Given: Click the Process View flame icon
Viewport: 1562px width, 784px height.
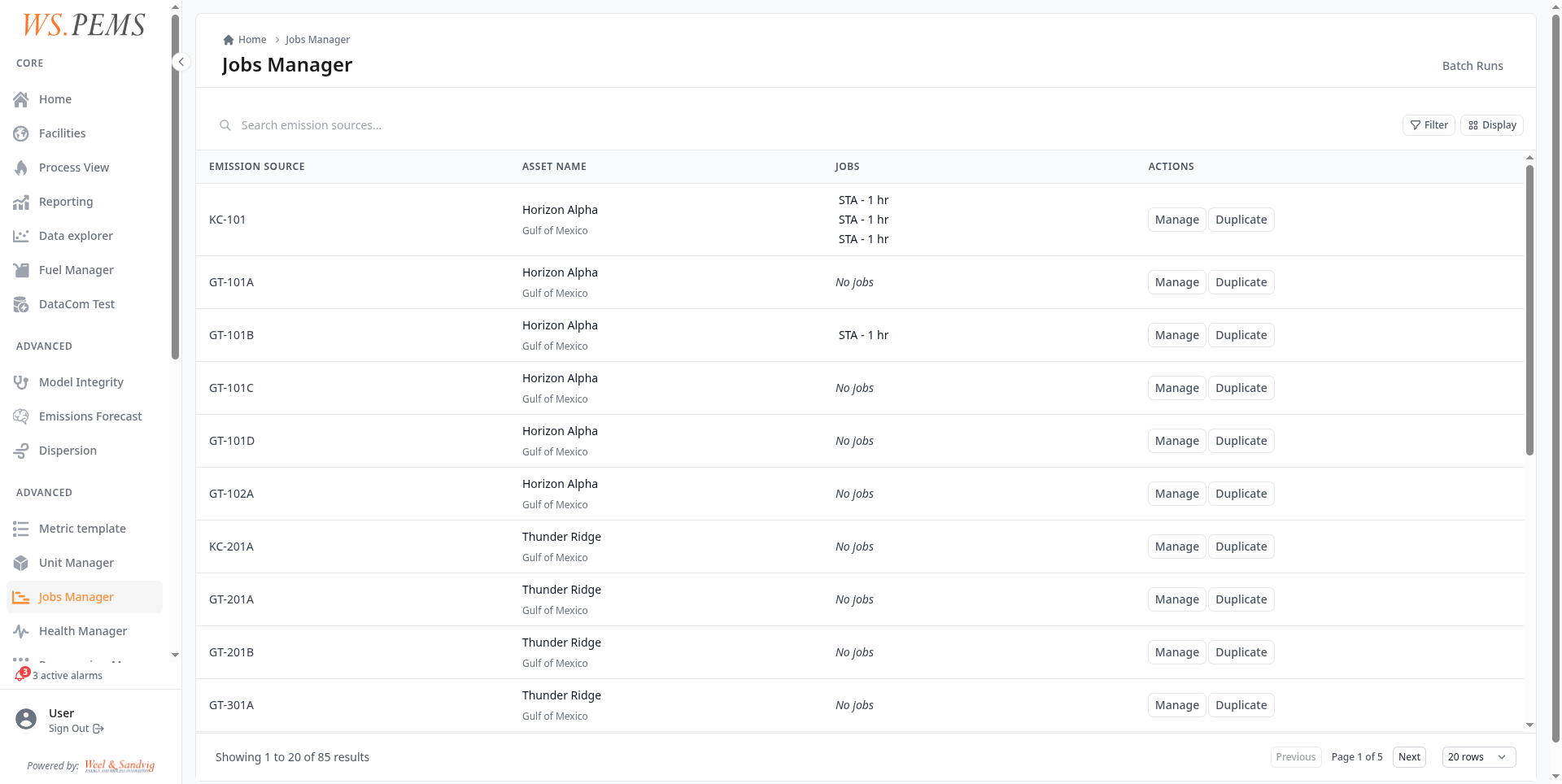Looking at the screenshot, I should click(x=21, y=168).
